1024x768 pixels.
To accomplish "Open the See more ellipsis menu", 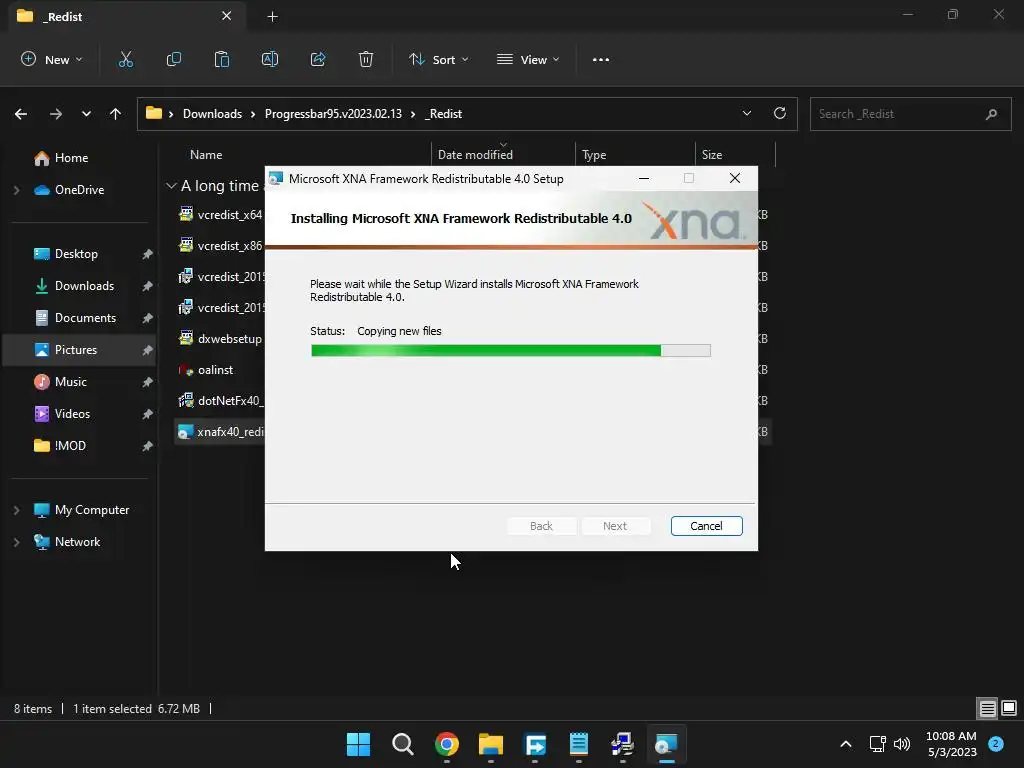I will [x=601, y=59].
